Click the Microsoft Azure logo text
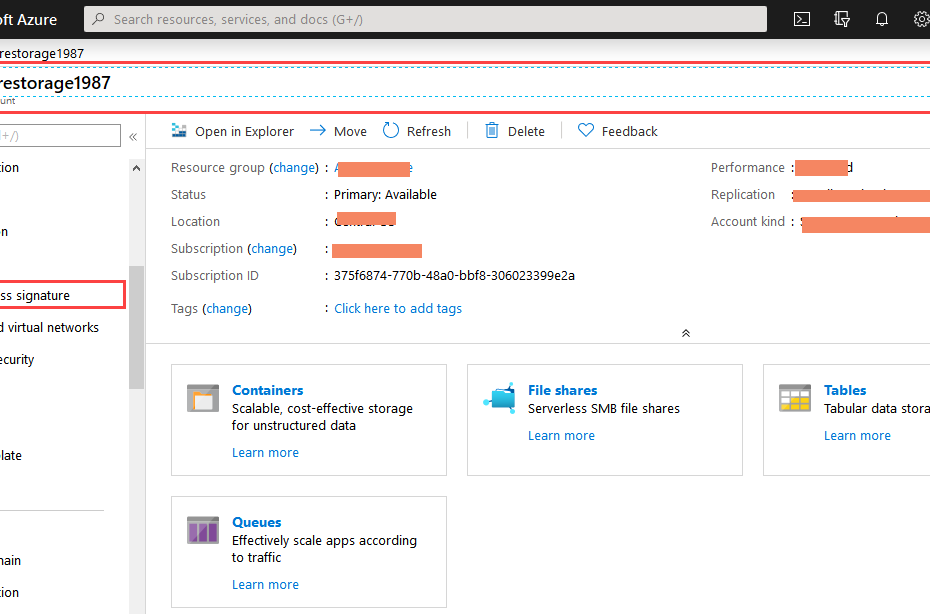This screenshot has height=614, width=930. click(28, 20)
